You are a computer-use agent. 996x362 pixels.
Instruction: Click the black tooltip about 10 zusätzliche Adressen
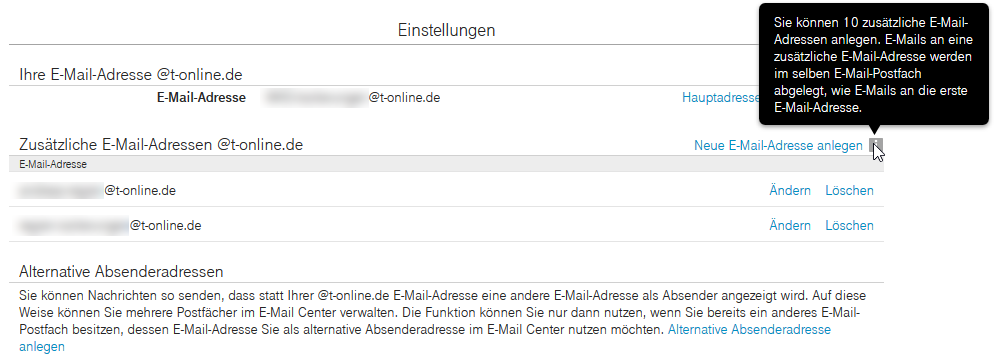click(873, 64)
